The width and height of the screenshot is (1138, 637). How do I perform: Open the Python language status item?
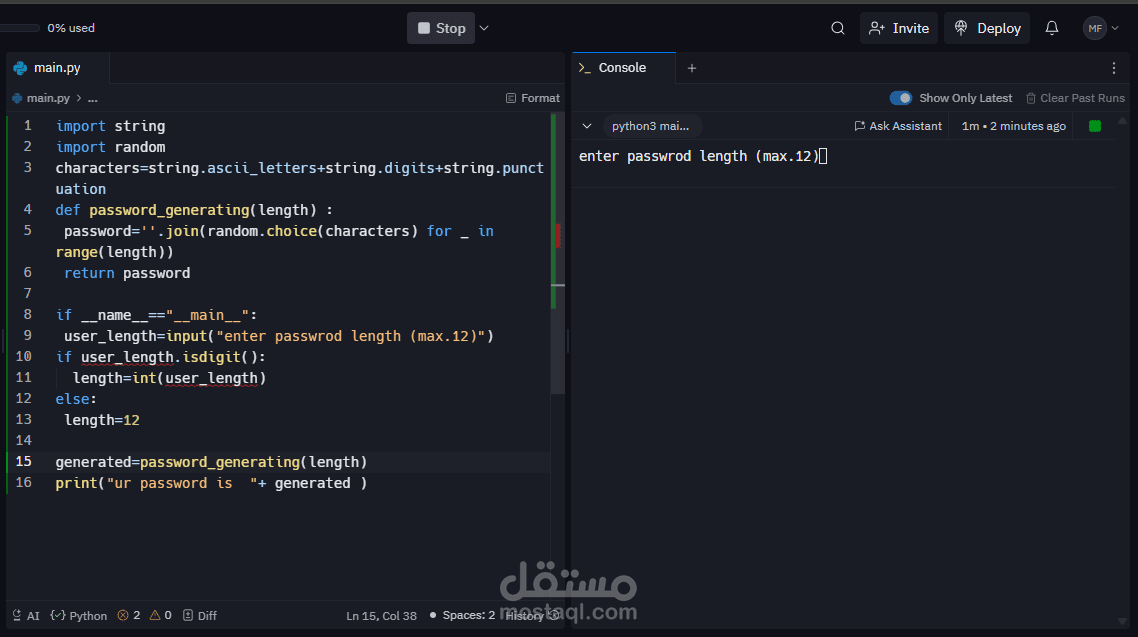(x=78, y=615)
